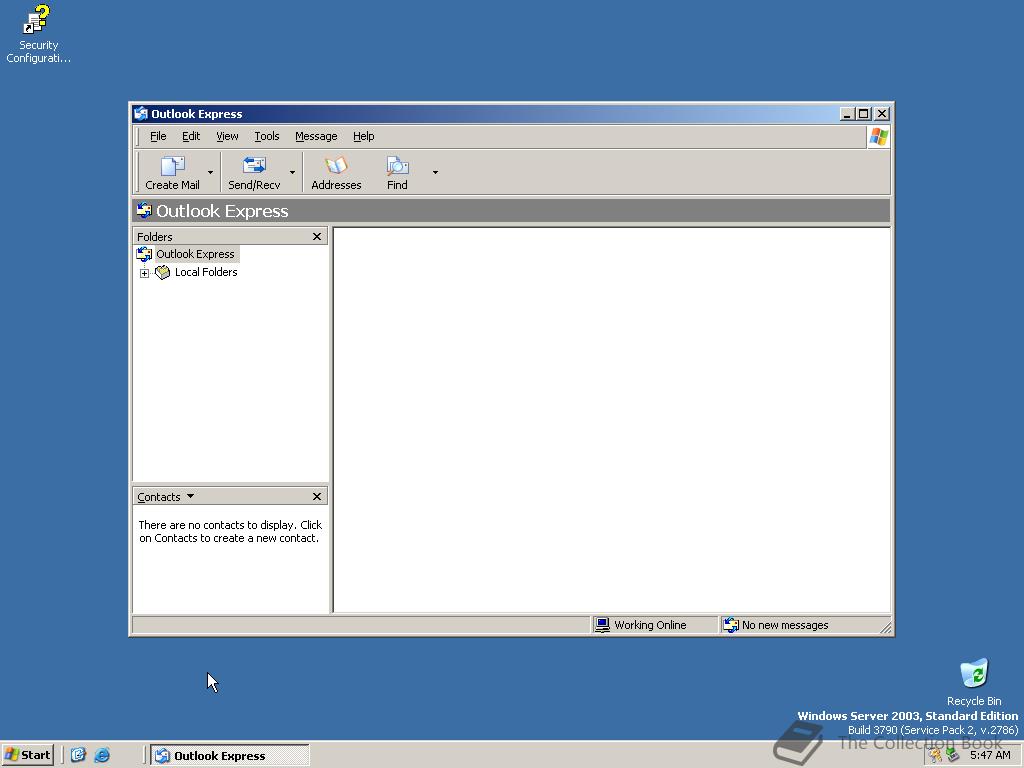Select the Security Configuration desktop shortcut
The height and width of the screenshot is (768, 1024).
tap(38, 34)
